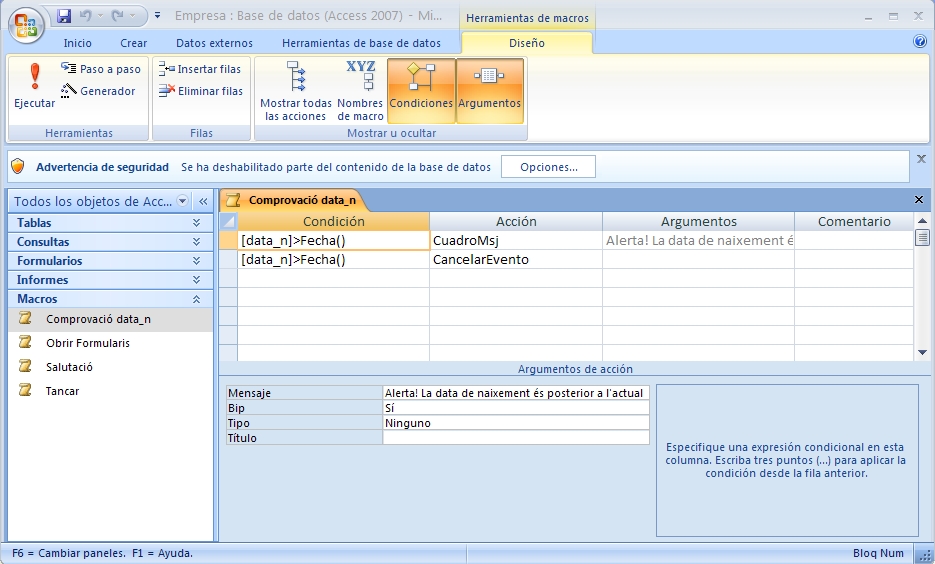Click the Opciones... security button

[x=548, y=167]
